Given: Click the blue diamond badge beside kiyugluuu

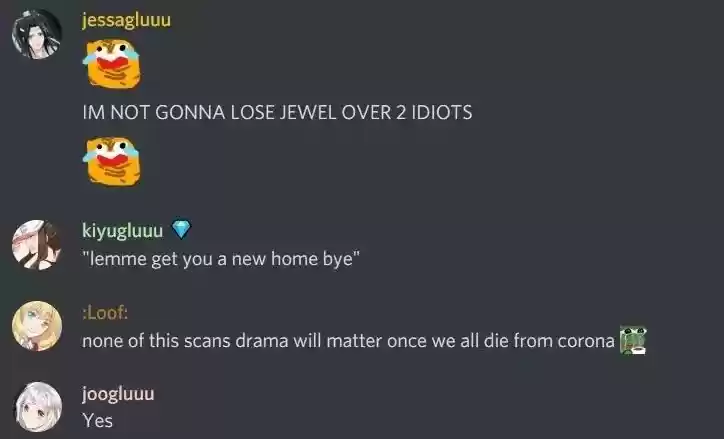Looking at the screenshot, I should 181,229.
